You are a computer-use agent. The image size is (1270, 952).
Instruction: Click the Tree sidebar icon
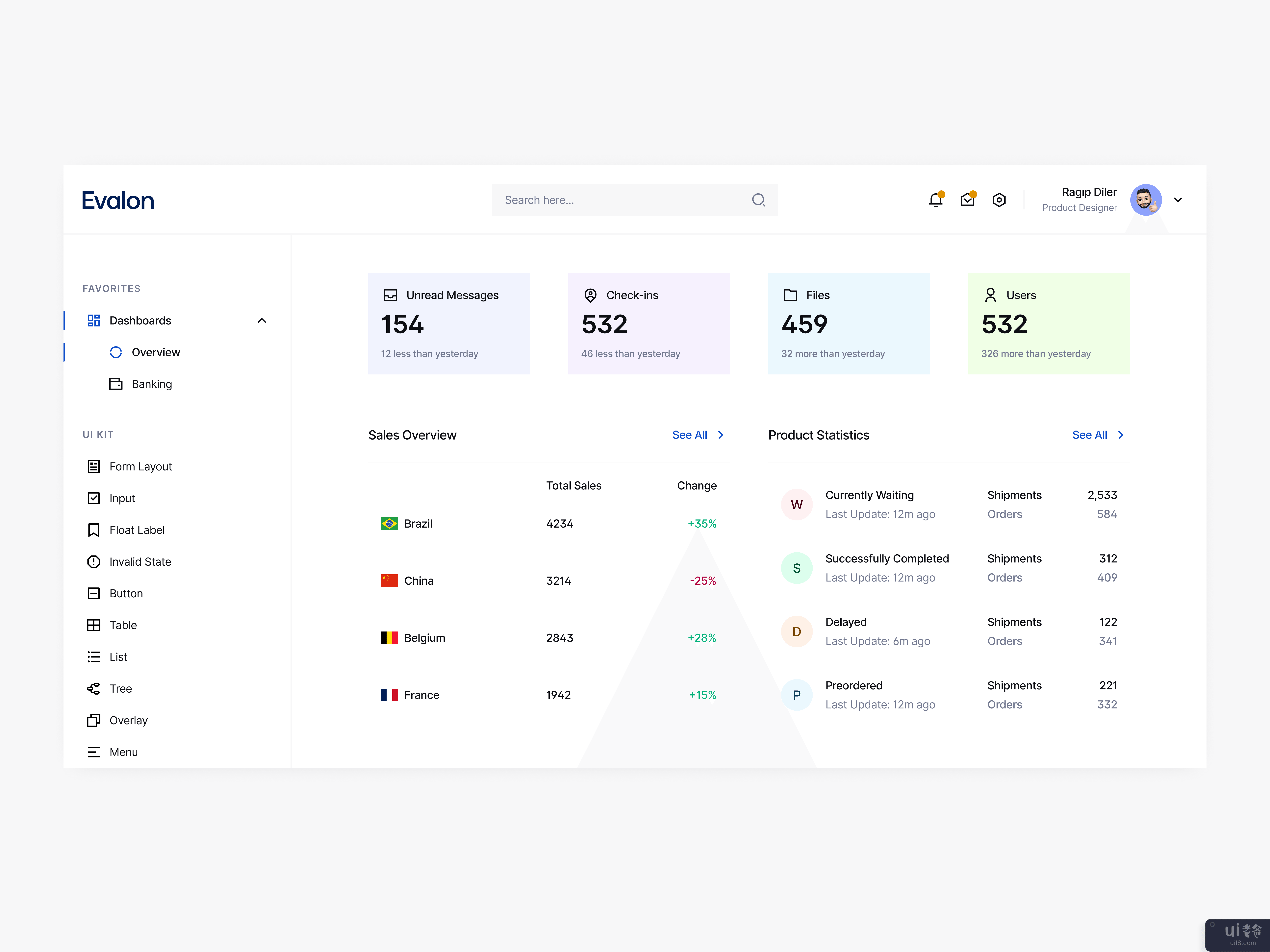[94, 689]
